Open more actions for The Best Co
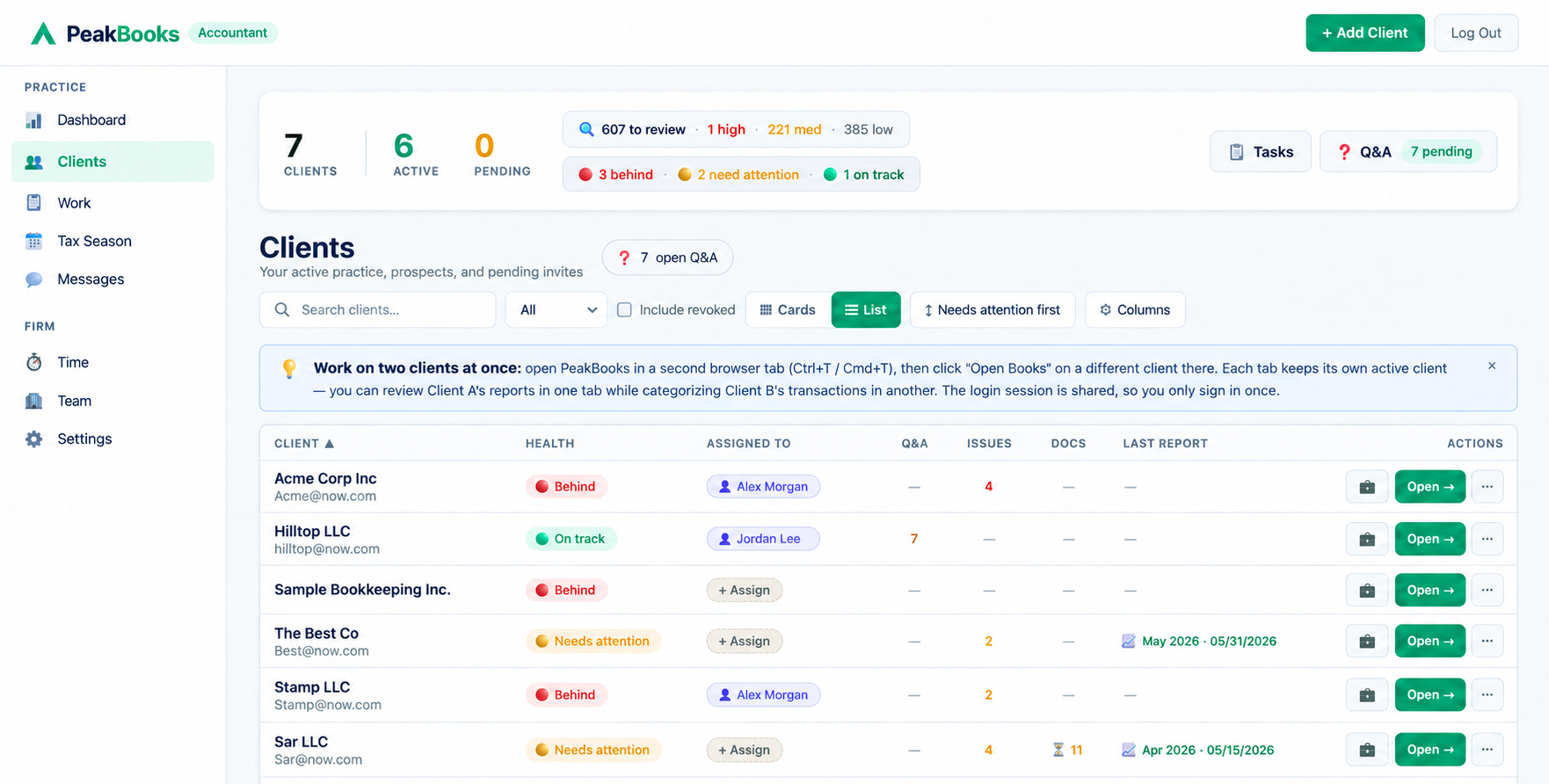The height and width of the screenshot is (784, 1549). tap(1487, 642)
